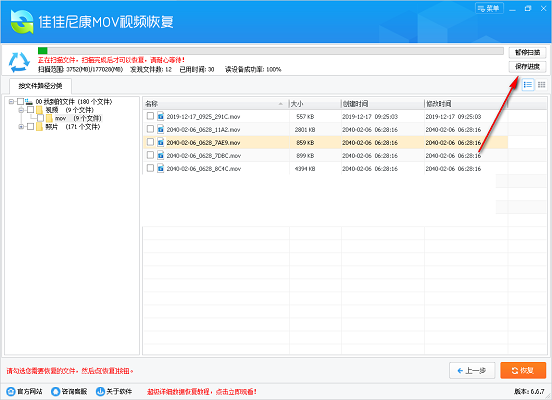Click file icon of 2040-02-06_0628_7DBC.mov
The width and height of the screenshot is (552, 400).
(161, 155)
